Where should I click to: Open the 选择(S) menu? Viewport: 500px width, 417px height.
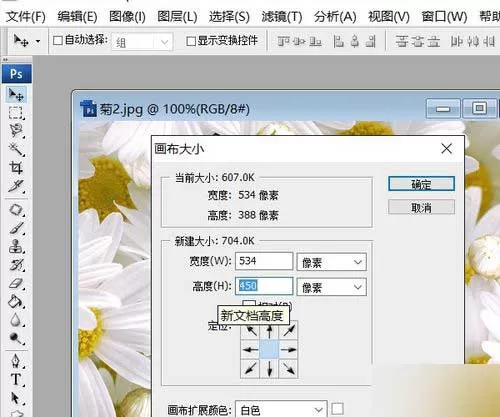(x=229, y=16)
